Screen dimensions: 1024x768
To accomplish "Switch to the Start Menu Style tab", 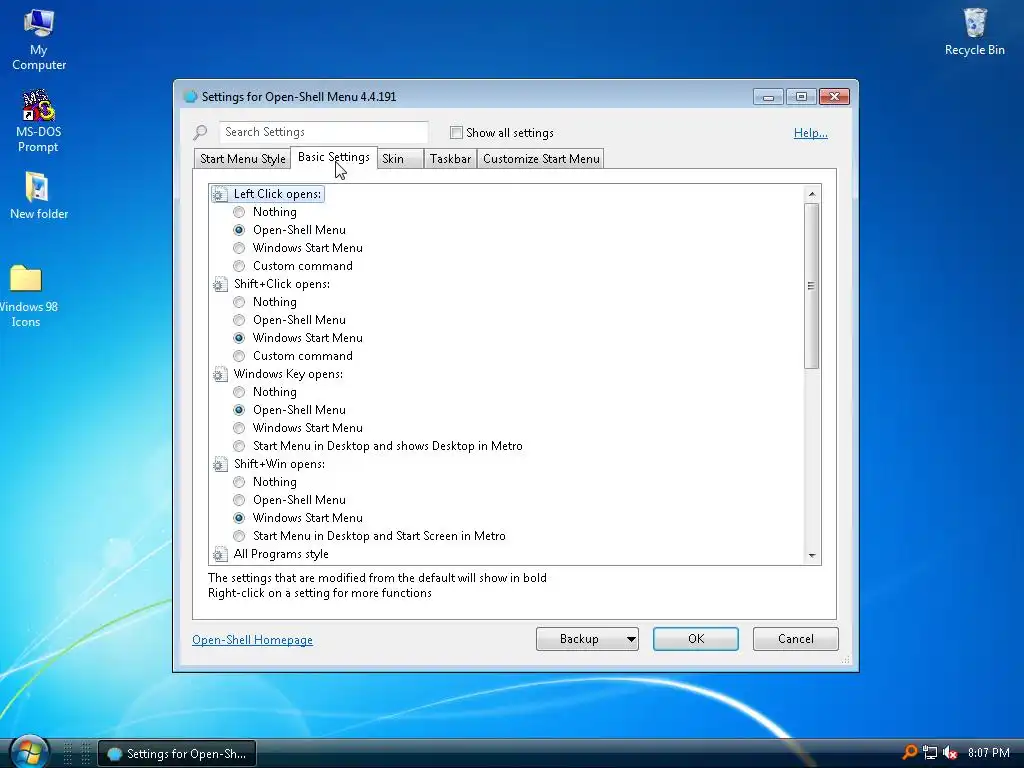I will [x=242, y=159].
